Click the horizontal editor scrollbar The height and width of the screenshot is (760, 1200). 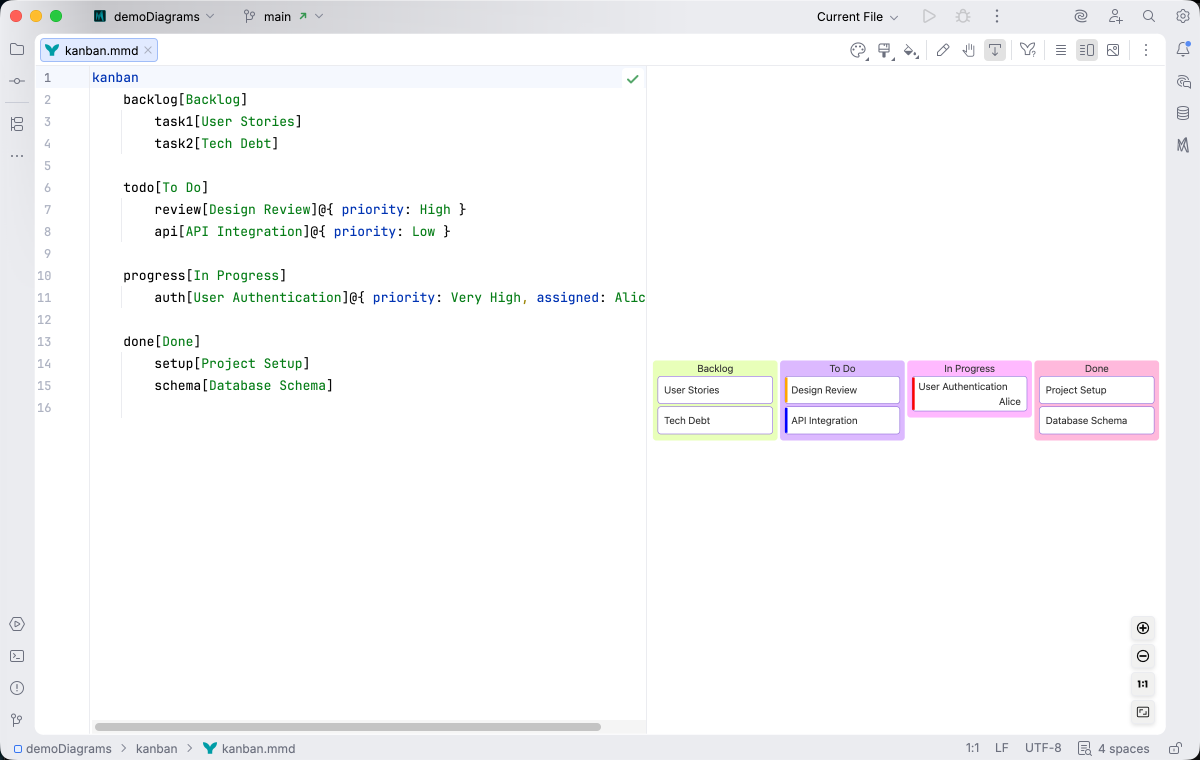click(348, 727)
